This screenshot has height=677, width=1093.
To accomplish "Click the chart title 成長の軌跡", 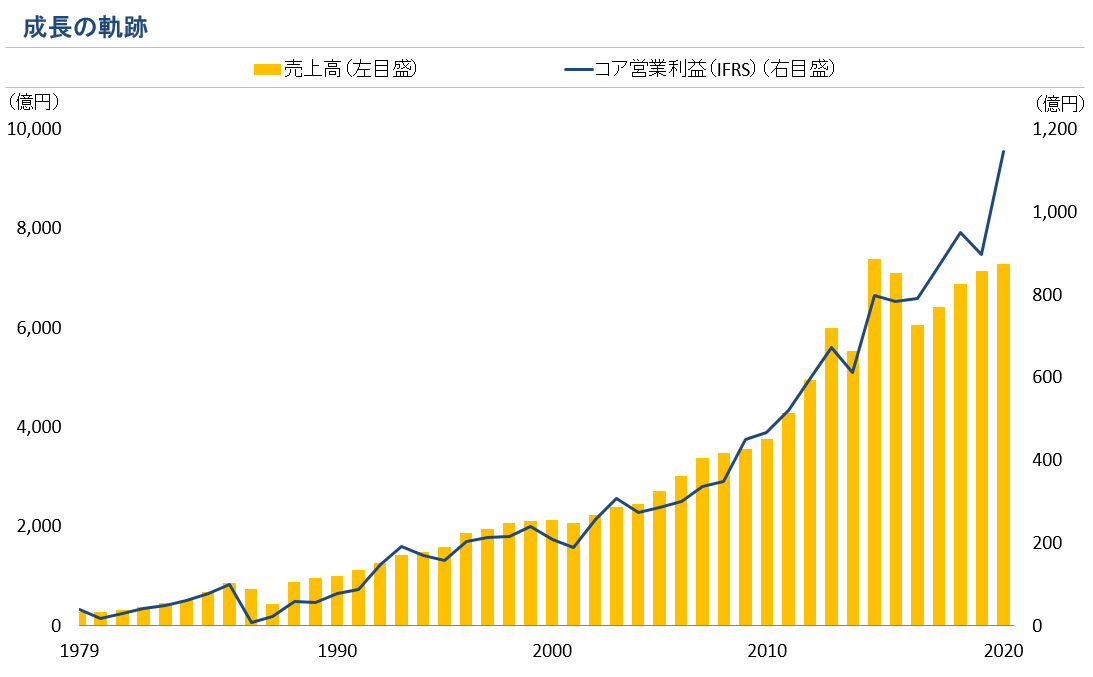I will (x=85, y=27).
